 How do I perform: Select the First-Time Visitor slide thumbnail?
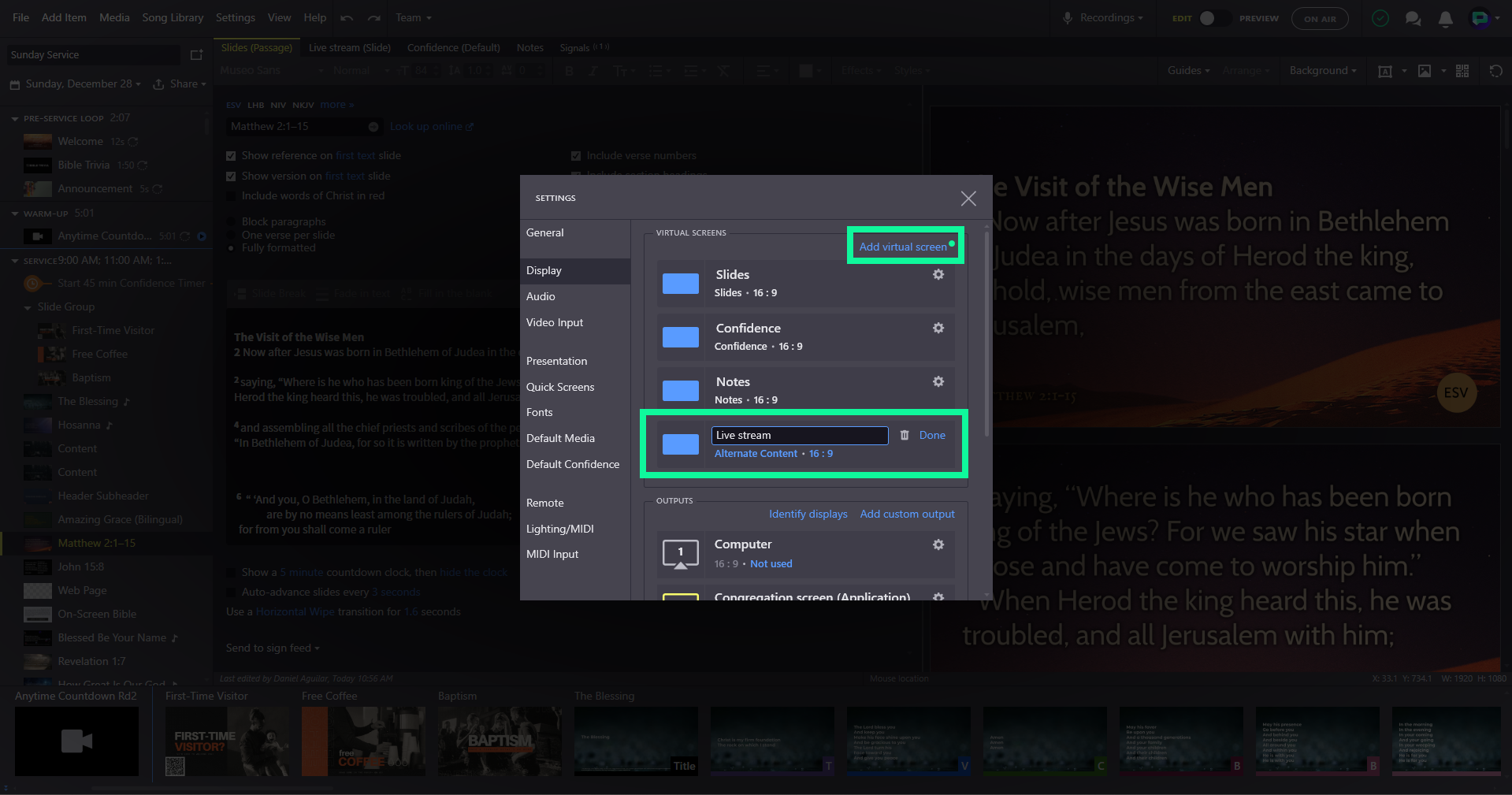[228, 741]
